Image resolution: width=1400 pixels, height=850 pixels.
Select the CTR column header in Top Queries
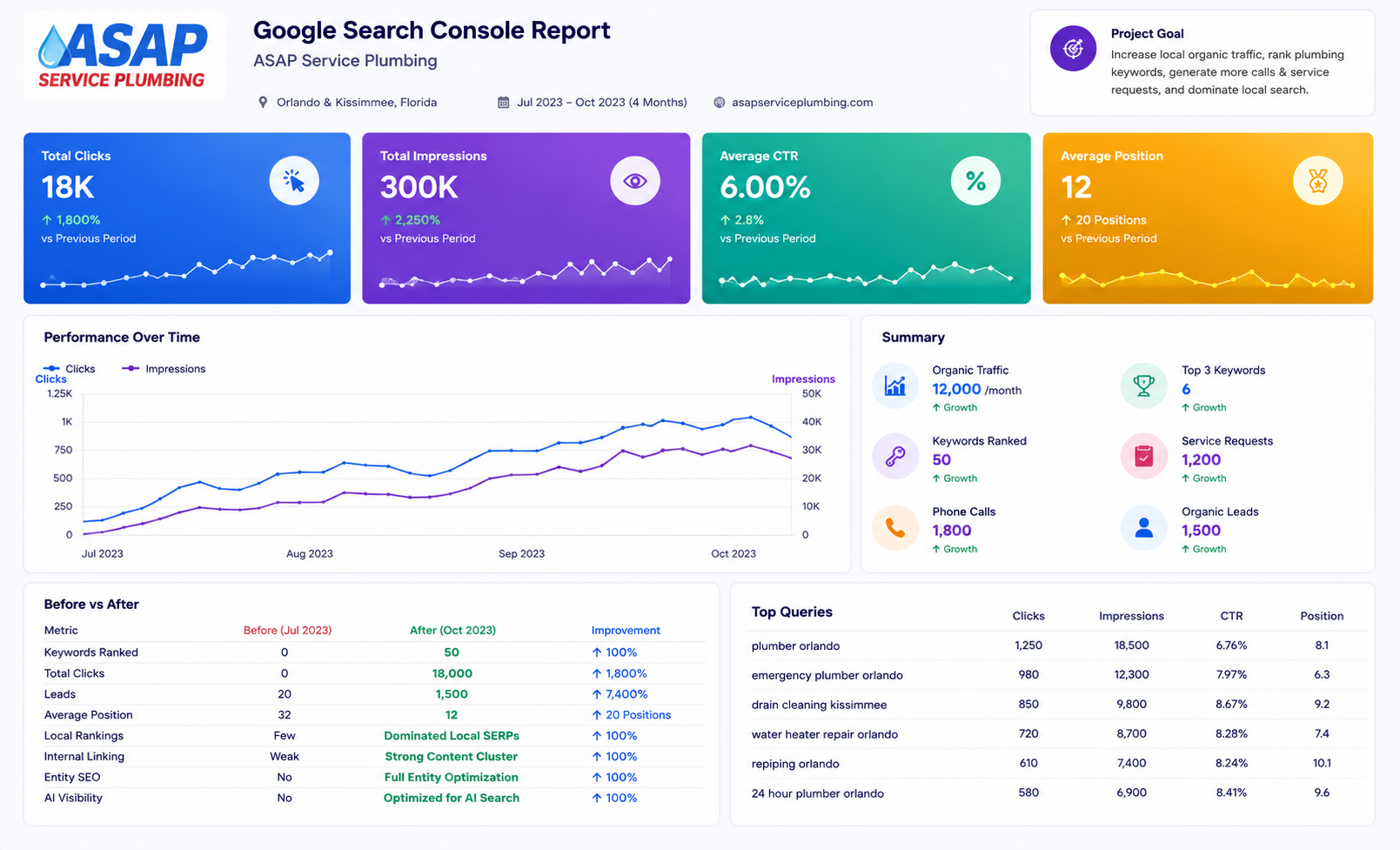point(1231,616)
